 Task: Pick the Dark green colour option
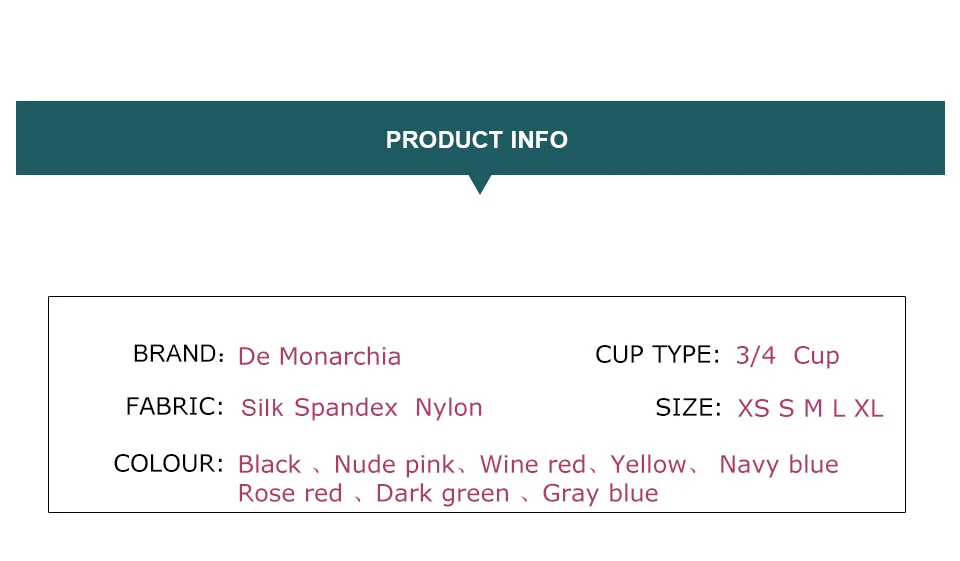click(442, 494)
